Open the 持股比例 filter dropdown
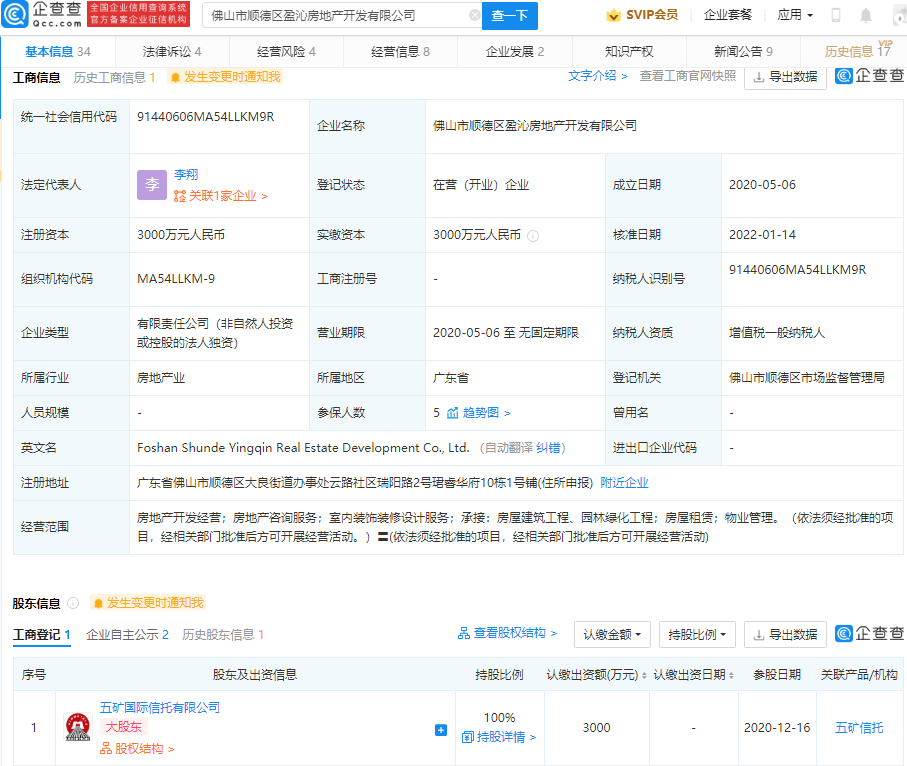This screenshot has height=766, width=907. [698, 634]
